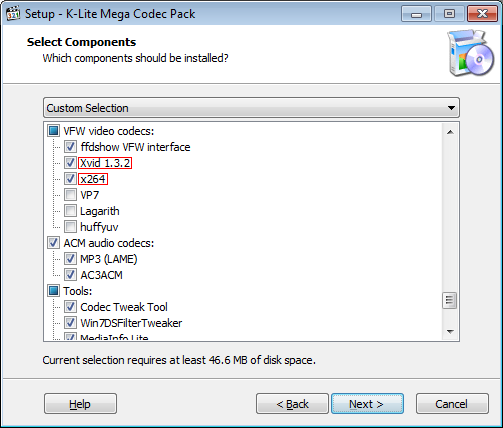The width and height of the screenshot is (503, 428).
Task: Enable the VP7 codec checkbox
Action: pyautogui.click(x=70, y=195)
